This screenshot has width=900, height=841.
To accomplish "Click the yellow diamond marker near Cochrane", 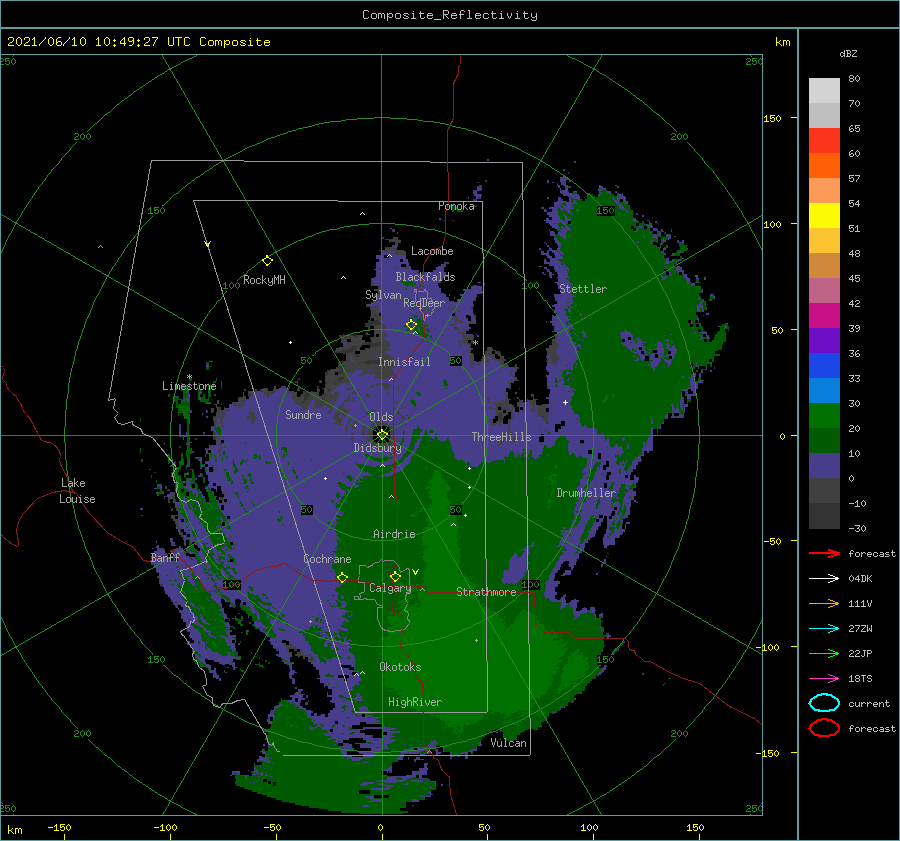I will (x=342, y=577).
